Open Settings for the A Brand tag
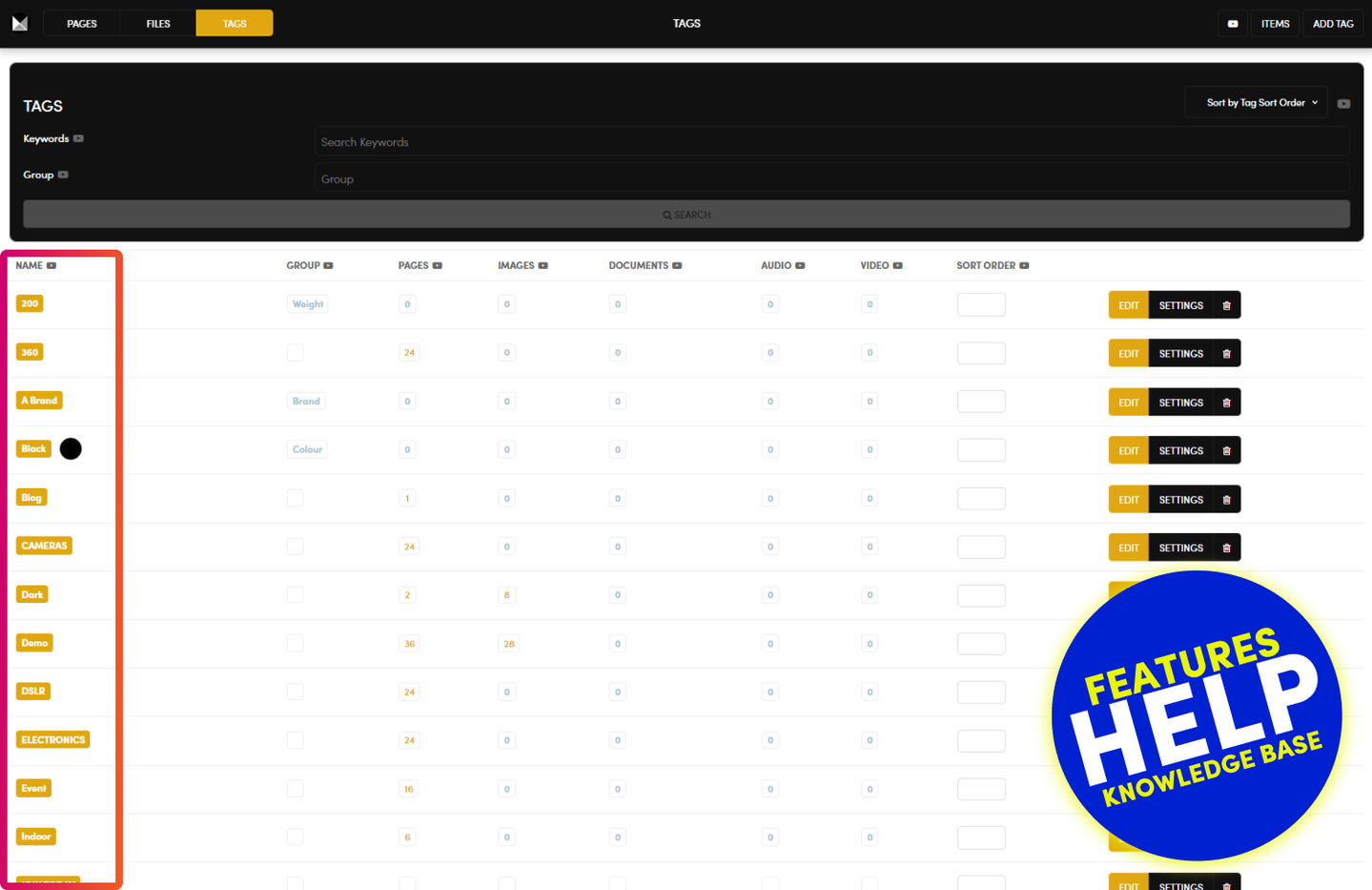 (x=1180, y=403)
